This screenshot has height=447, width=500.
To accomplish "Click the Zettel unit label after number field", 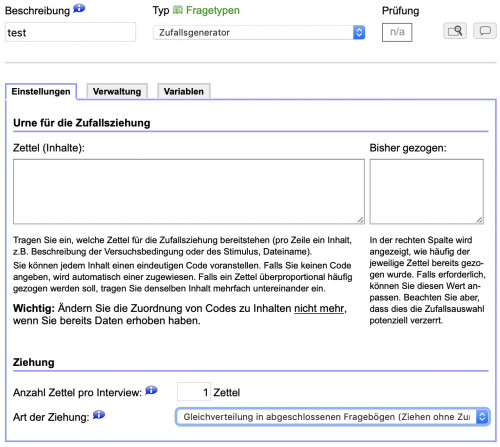I will pyautogui.click(x=227, y=392).
